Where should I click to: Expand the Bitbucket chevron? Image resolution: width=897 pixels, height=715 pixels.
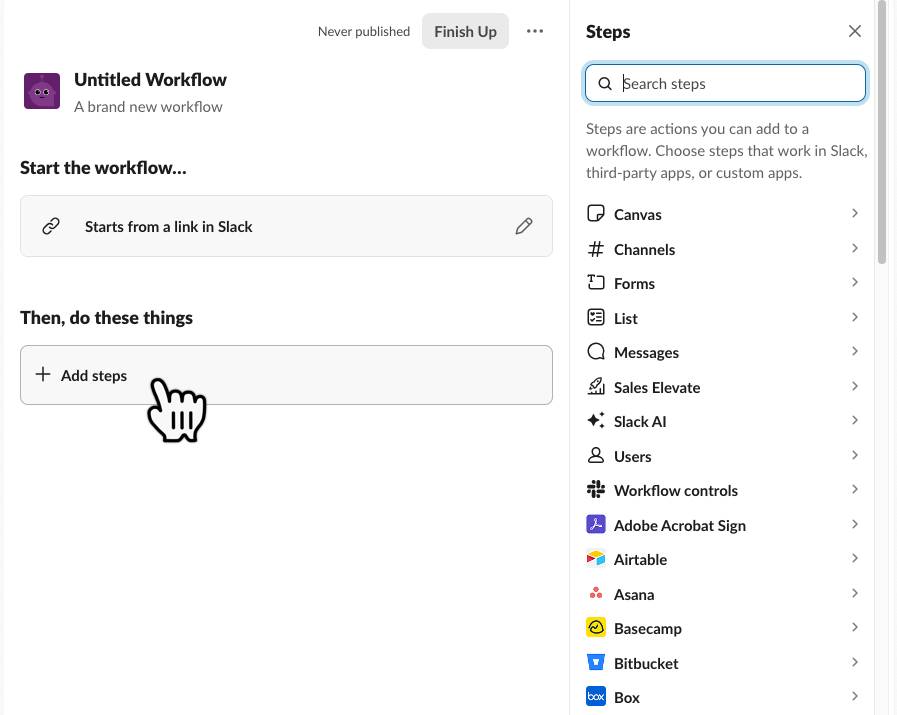855,662
